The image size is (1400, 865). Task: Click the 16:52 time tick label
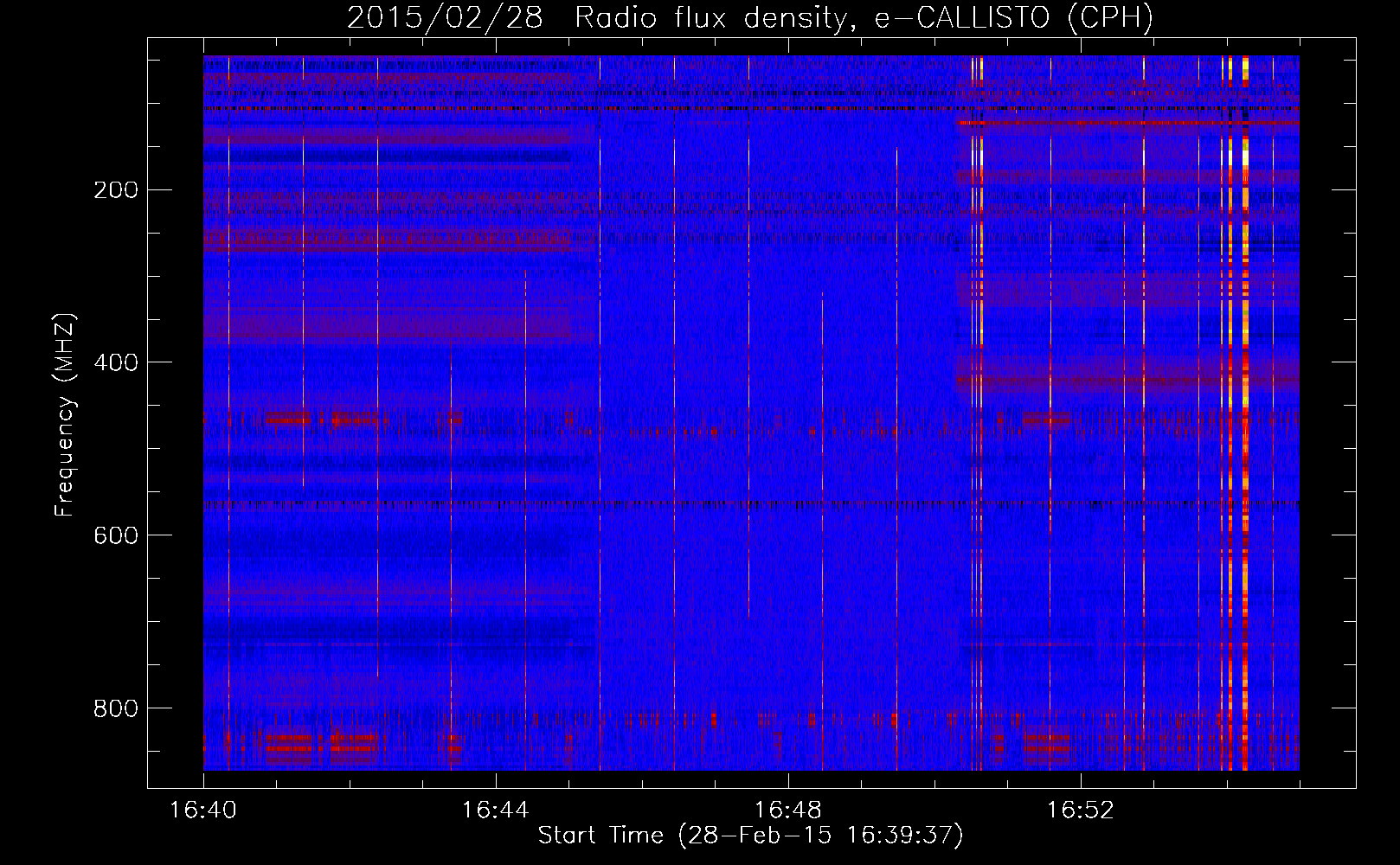click(1081, 811)
